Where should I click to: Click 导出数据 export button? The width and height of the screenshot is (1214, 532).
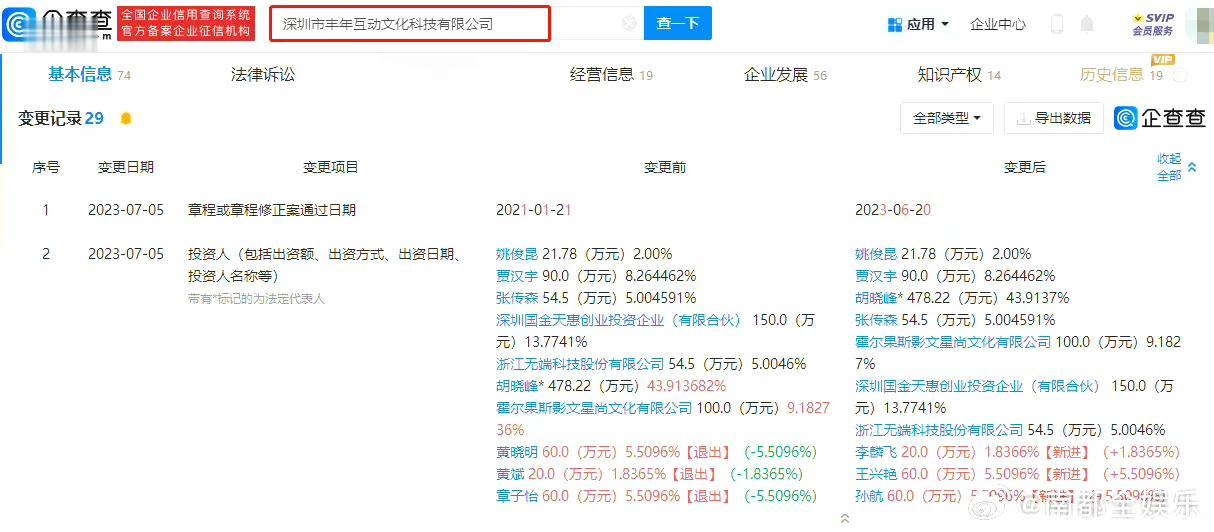pyautogui.click(x=1054, y=118)
